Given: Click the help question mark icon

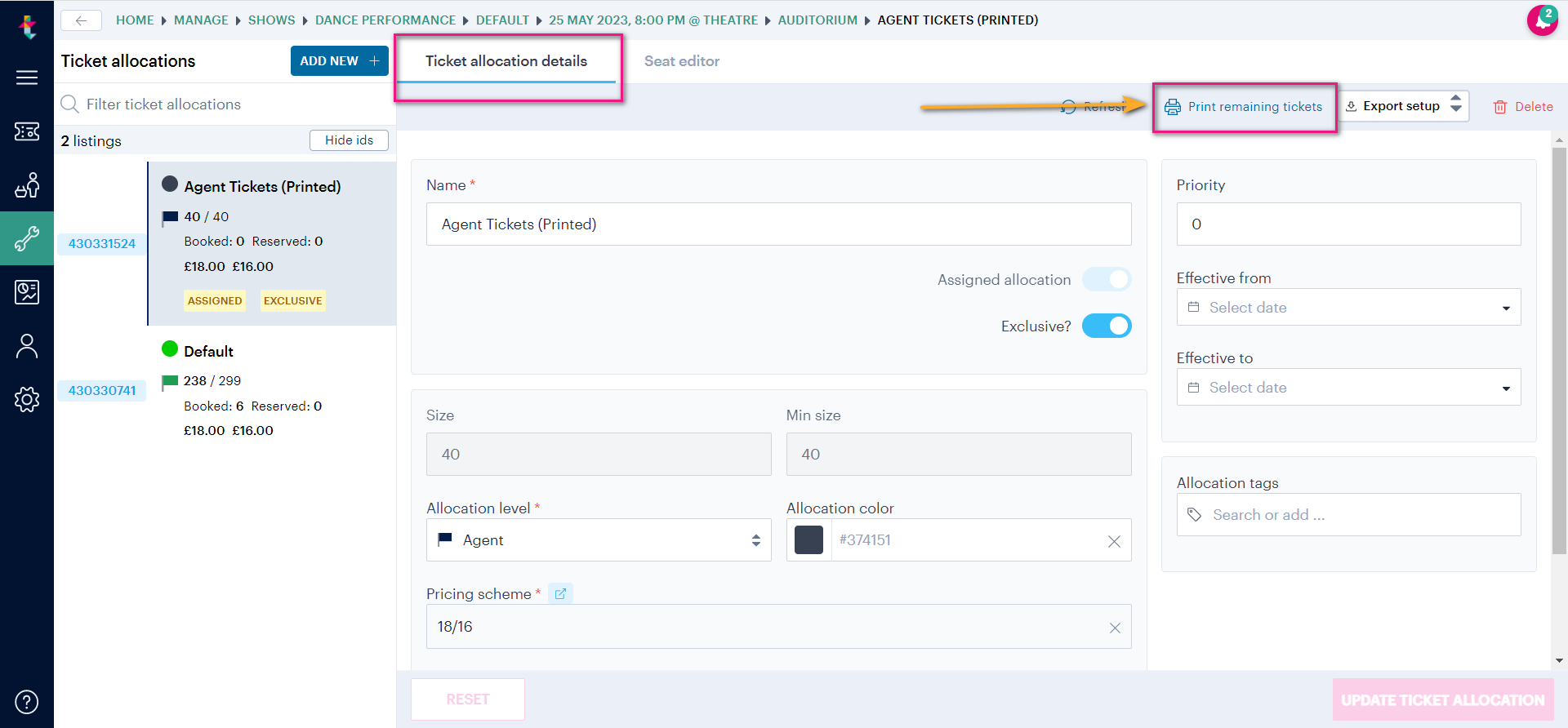Looking at the screenshot, I should [27, 702].
